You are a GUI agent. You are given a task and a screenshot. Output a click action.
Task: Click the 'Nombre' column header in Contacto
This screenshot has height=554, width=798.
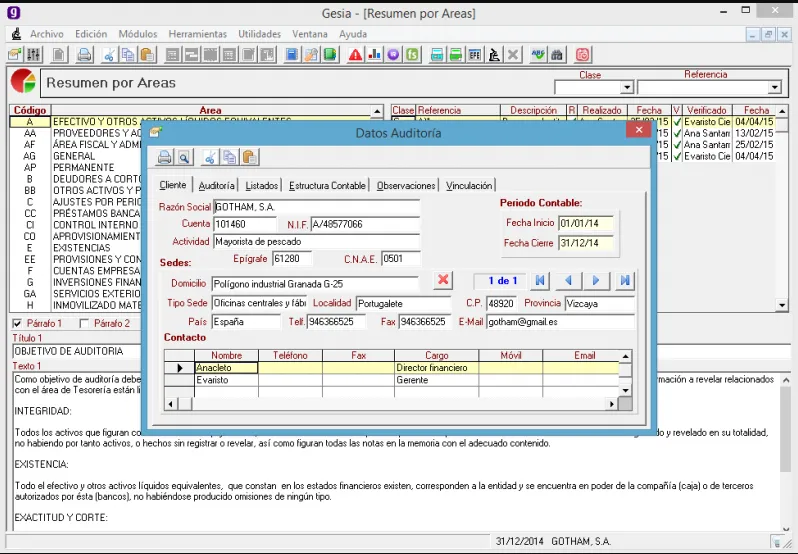[226, 356]
